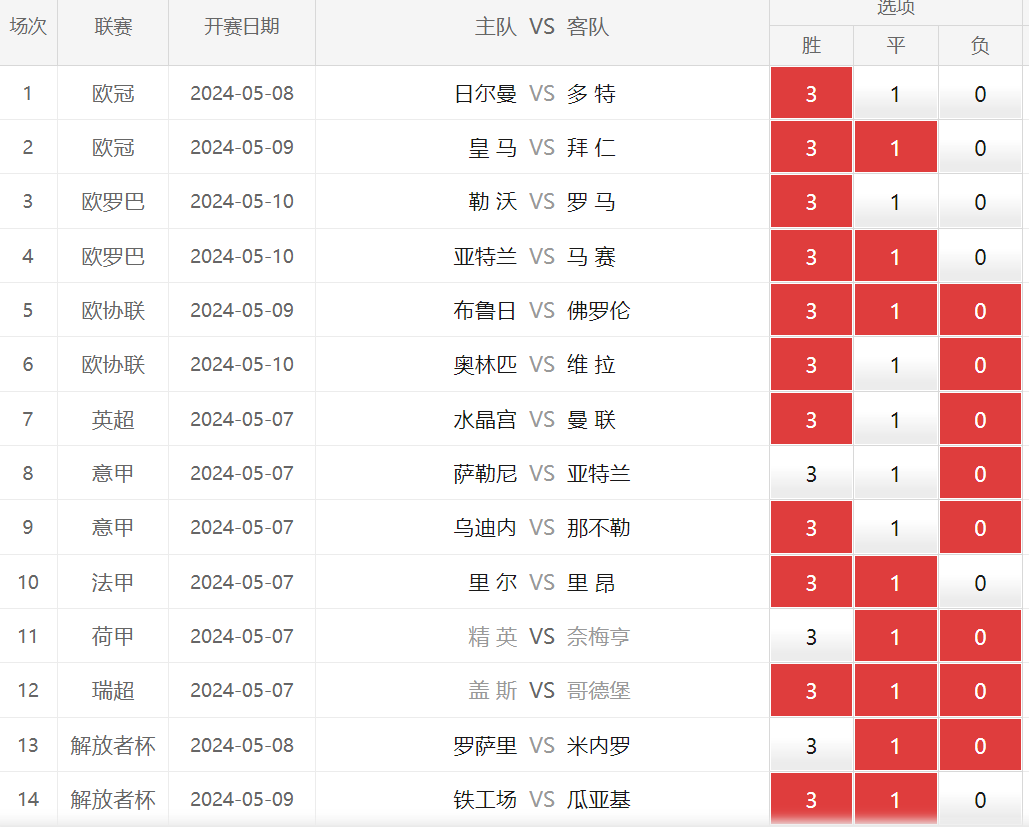
Task: Click match text 皇马 VS 拜仁
Action: tap(542, 148)
